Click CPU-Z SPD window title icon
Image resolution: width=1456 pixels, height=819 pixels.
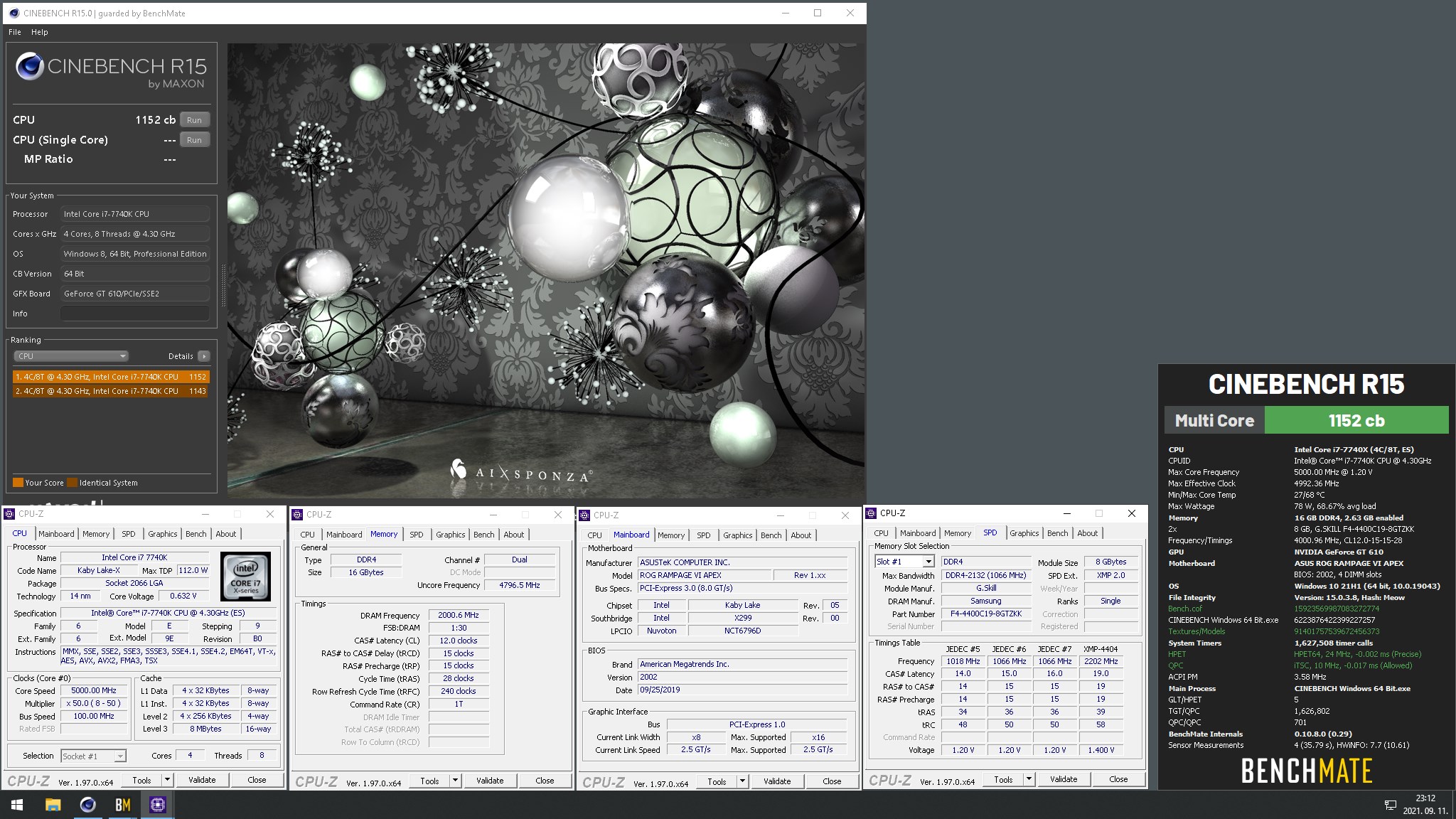tap(871, 513)
